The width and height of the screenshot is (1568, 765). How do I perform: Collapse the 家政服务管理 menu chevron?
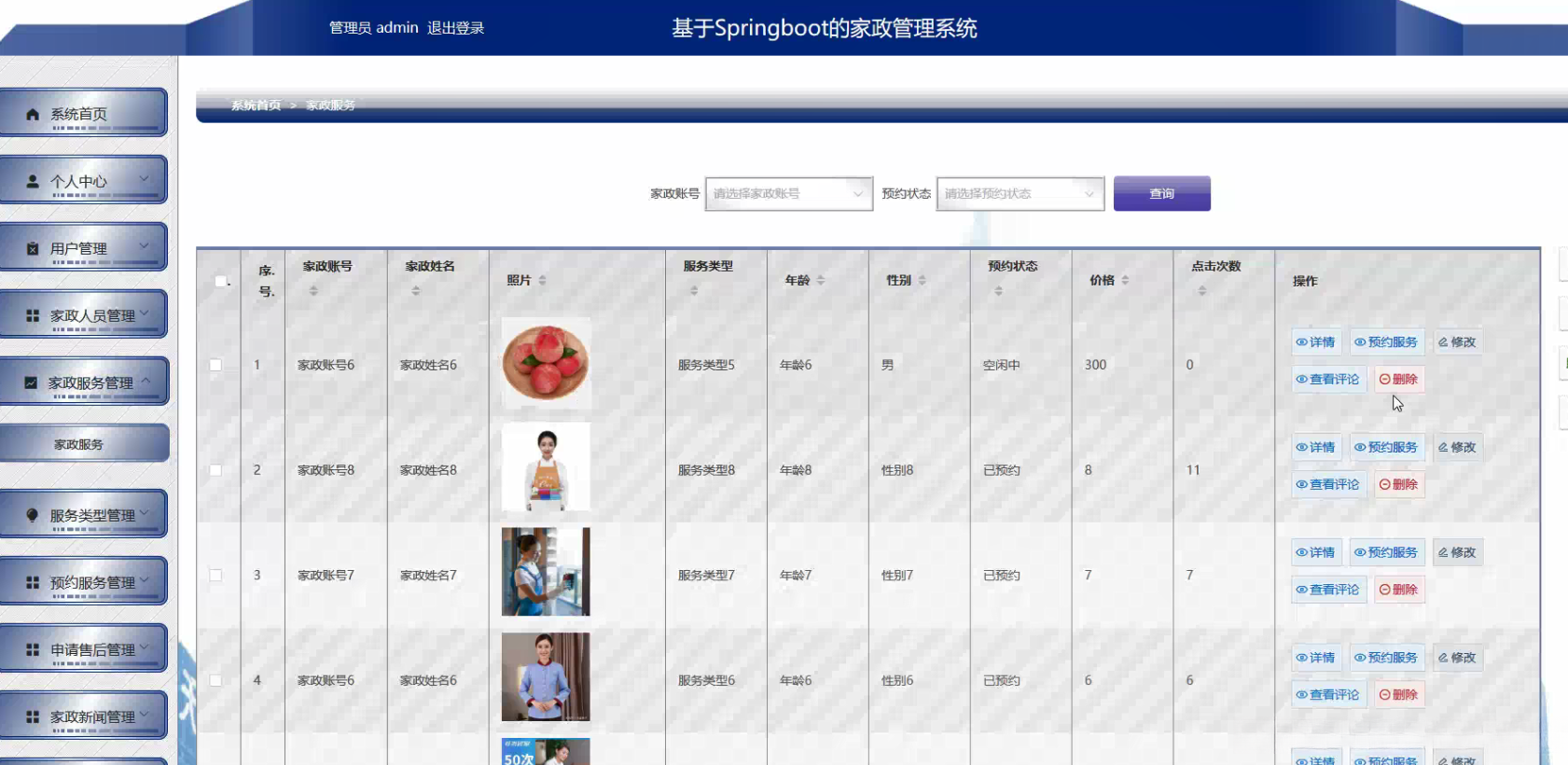click(x=146, y=380)
